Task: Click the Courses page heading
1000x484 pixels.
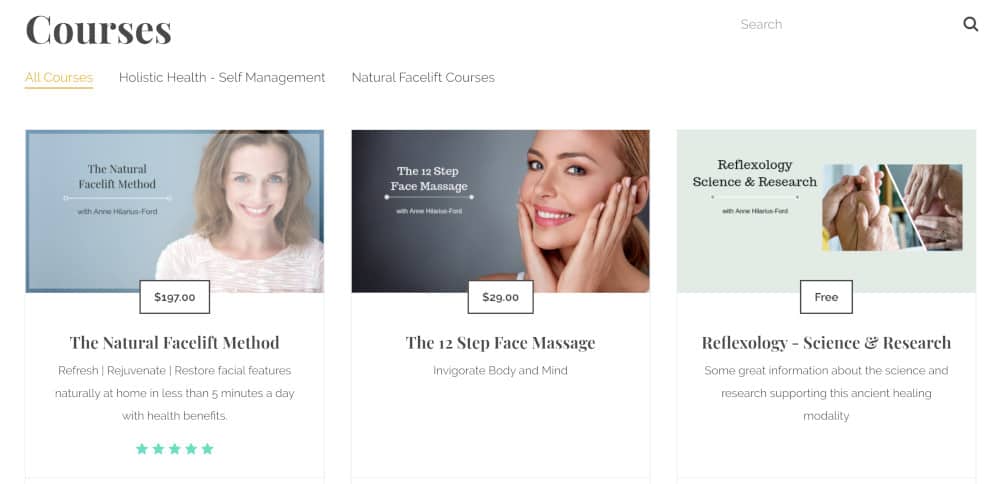Action: click(99, 29)
